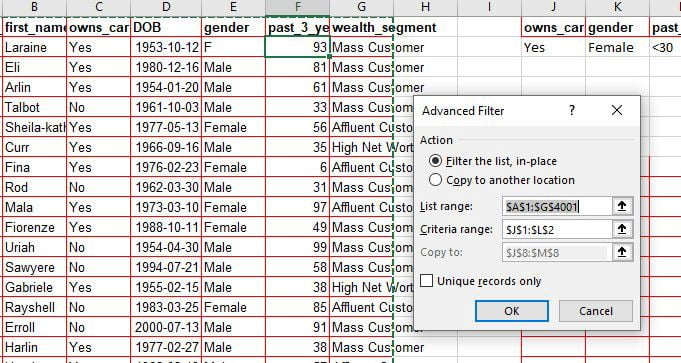Select DOB cell 1980-12-16

pos(166,67)
